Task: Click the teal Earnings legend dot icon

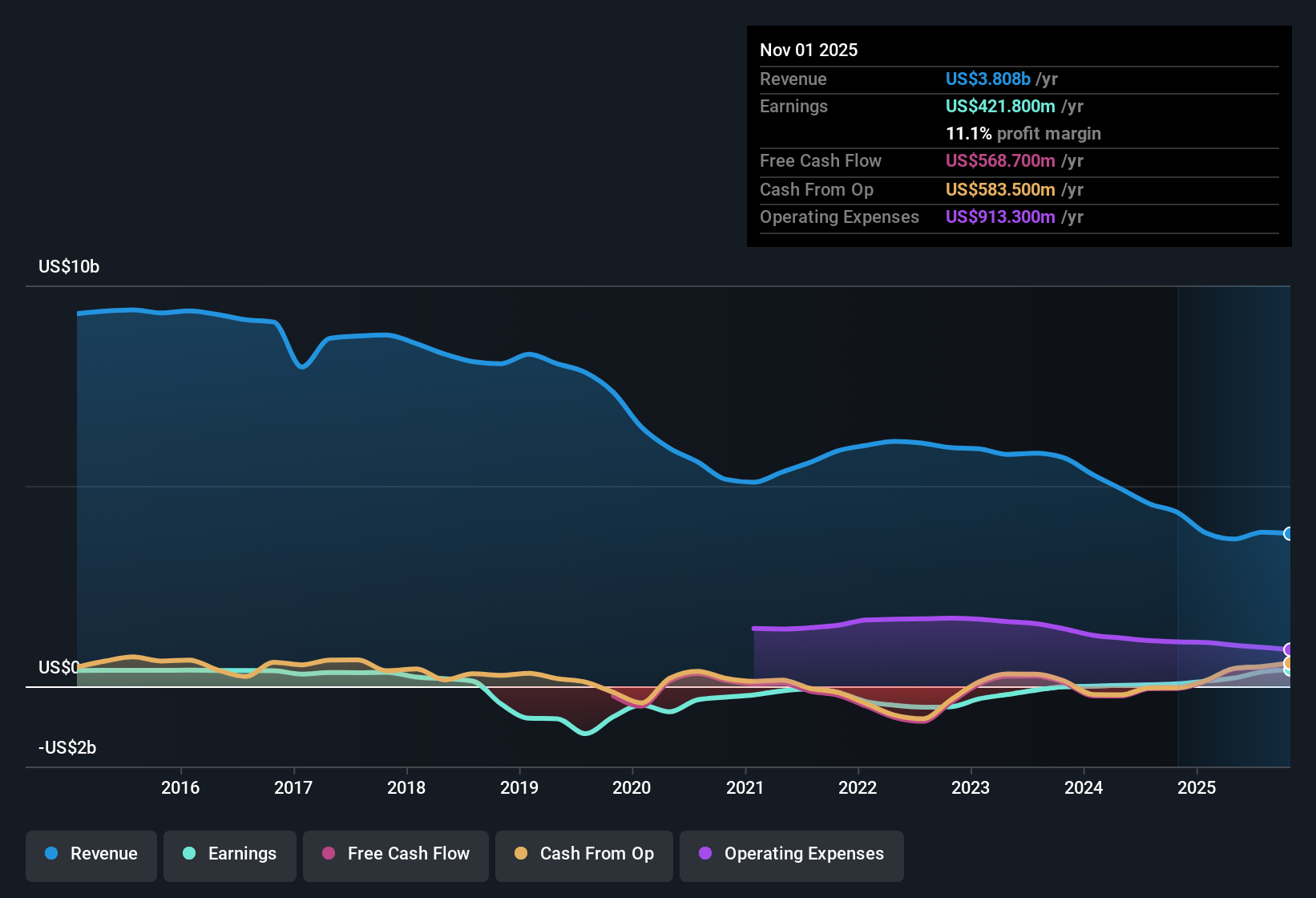Action: pos(189,854)
